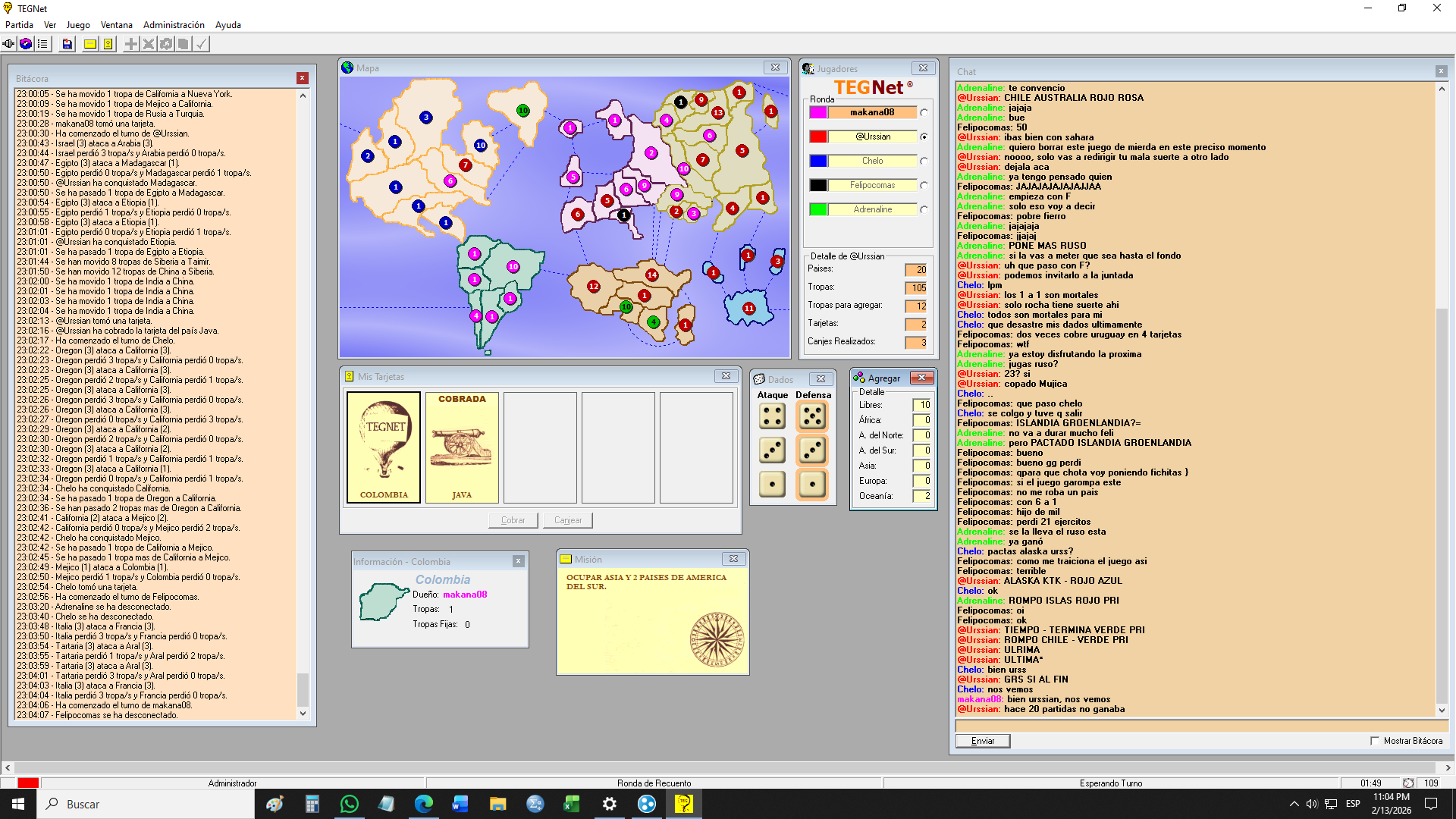Show hidden icons chevron in system tray

1294,804
